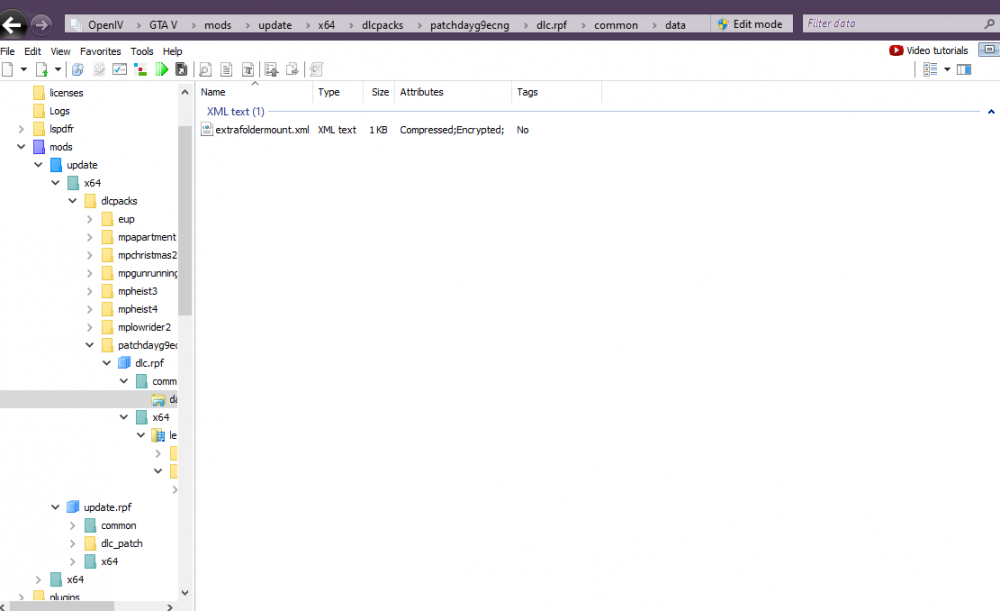Open the Tools menu

click(x=142, y=51)
